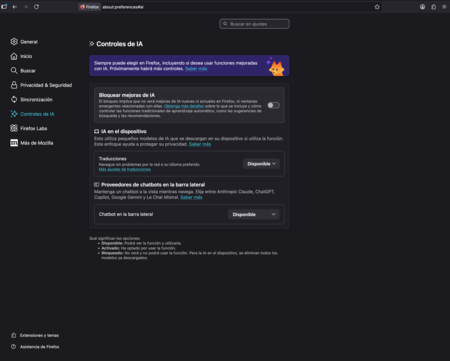Screen dimensions: 450x361
Task: Click Obtenga más detalles link
Action: point(184,106)
